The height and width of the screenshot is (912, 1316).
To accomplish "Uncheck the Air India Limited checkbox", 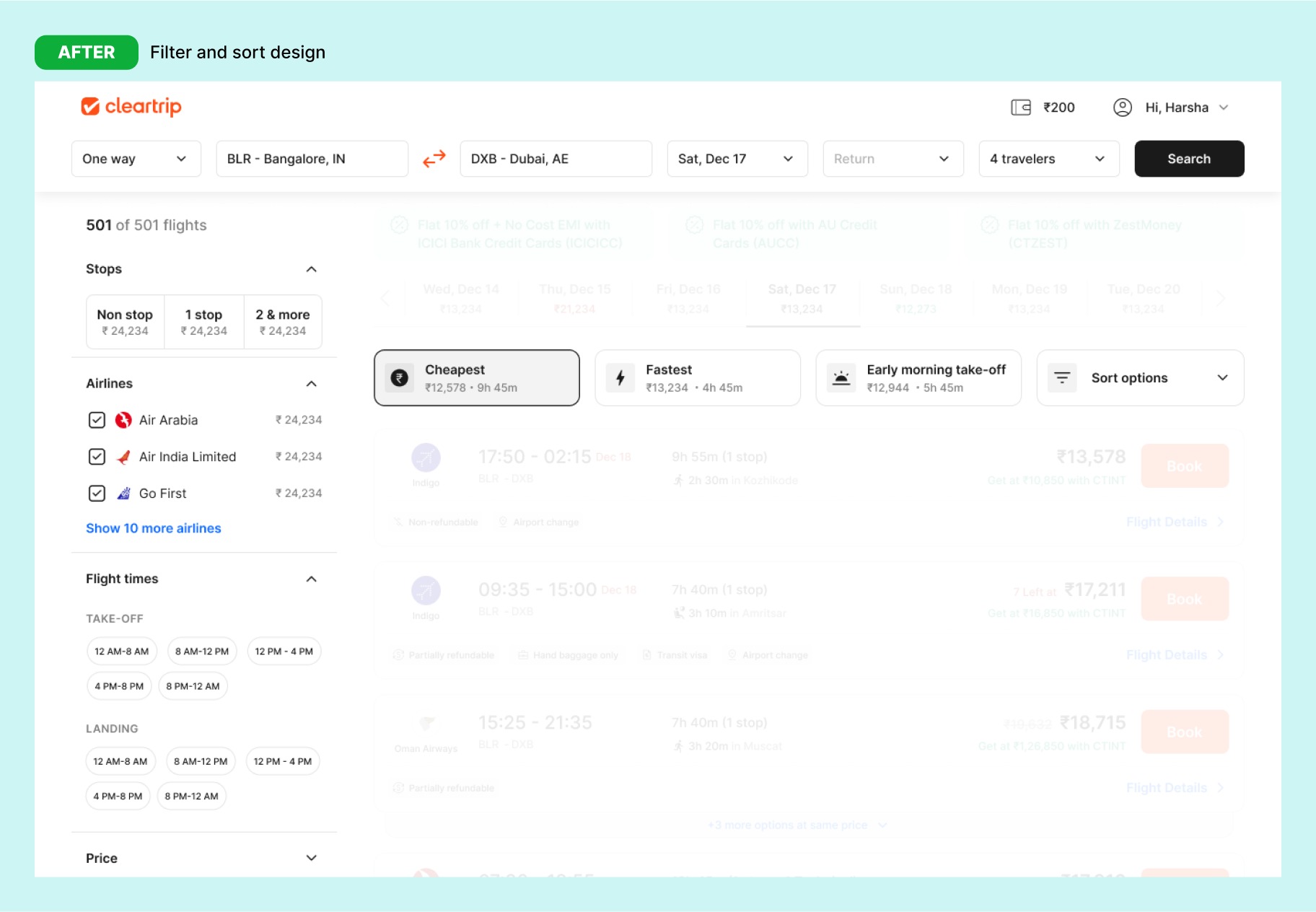I will (97, 457).
